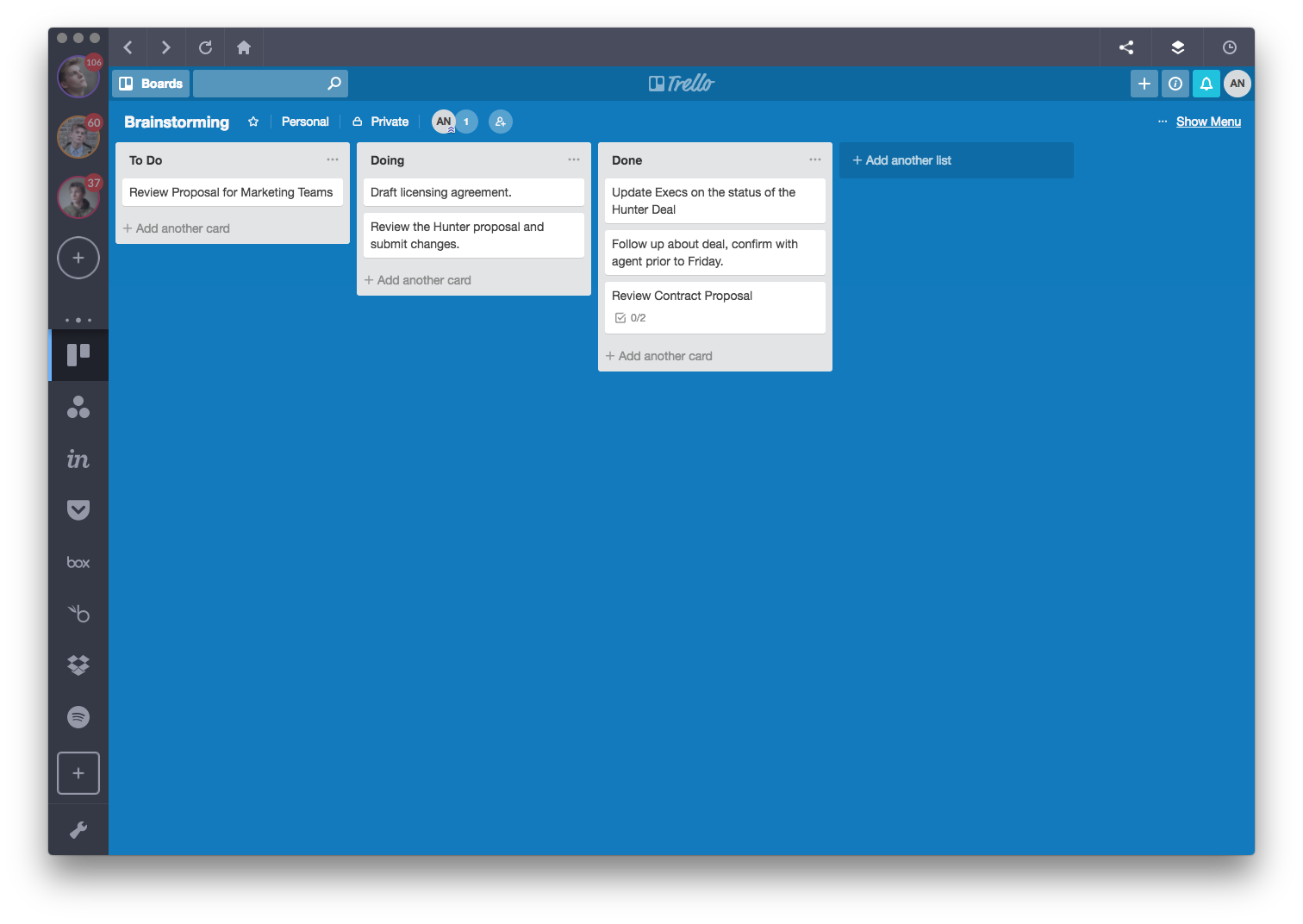
Task: Change the Private visibility setting
Action: click(381, 122)
